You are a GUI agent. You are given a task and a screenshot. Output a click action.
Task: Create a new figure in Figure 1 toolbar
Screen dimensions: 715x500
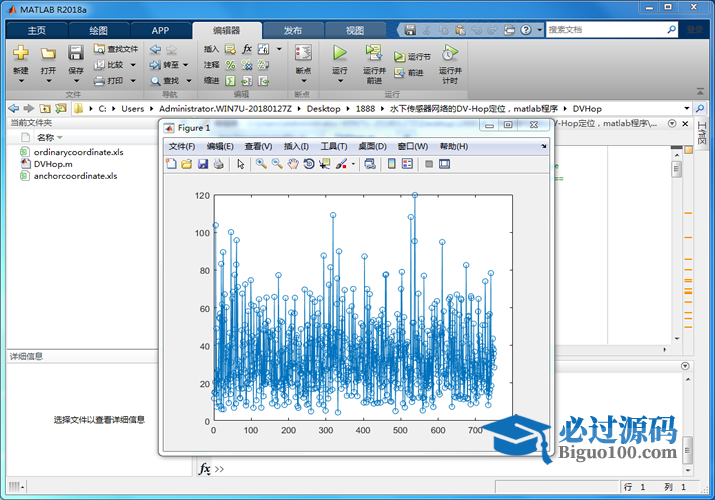point(171,164)
